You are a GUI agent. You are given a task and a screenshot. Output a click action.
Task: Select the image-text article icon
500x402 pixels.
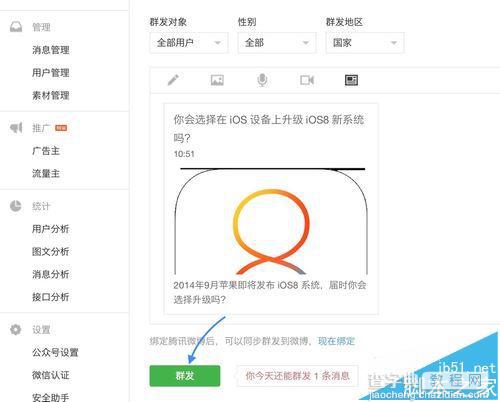tap(351, 80)
